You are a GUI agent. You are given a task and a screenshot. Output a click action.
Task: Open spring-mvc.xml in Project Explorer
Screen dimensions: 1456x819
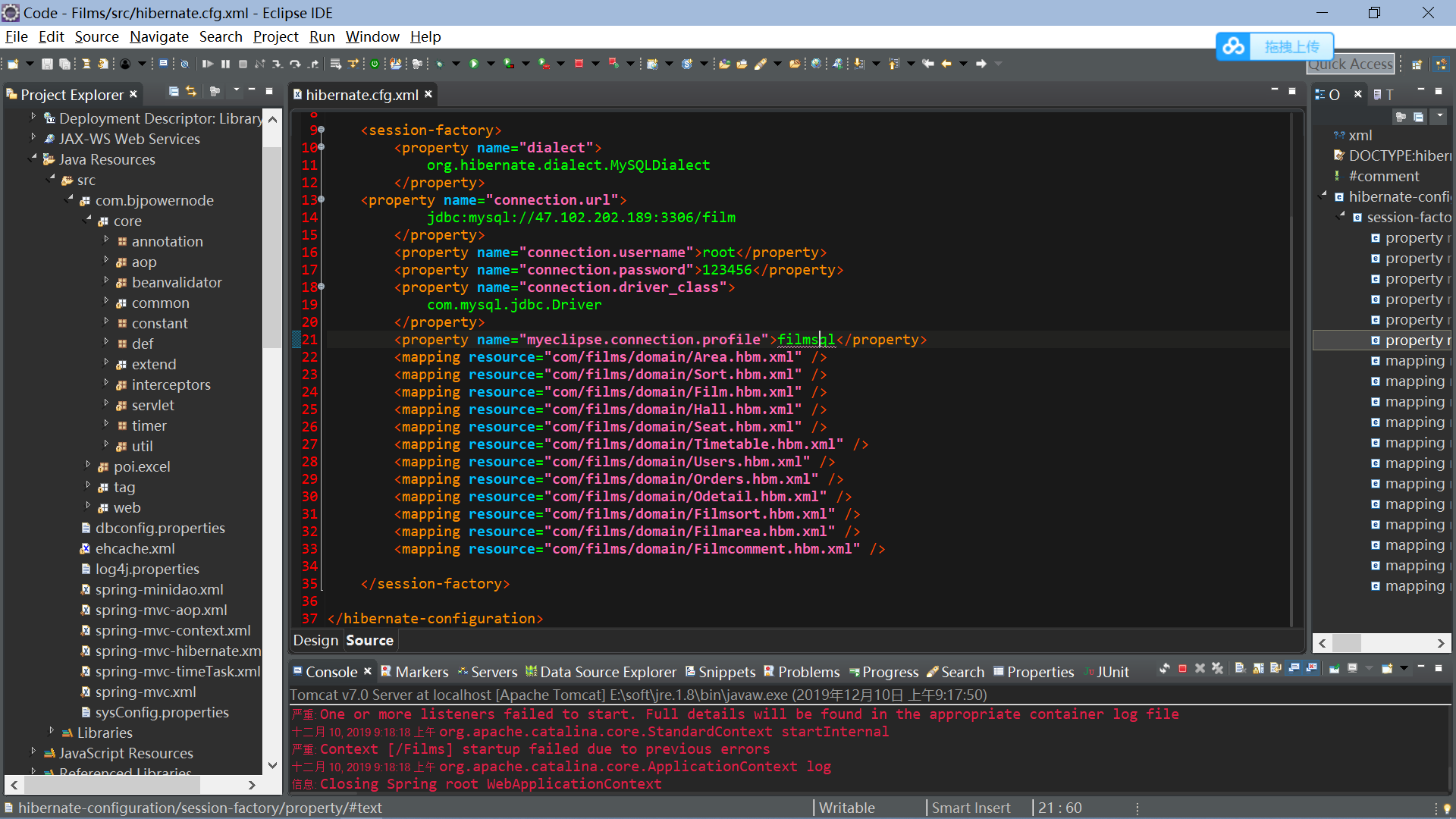[x=145, y=692]
